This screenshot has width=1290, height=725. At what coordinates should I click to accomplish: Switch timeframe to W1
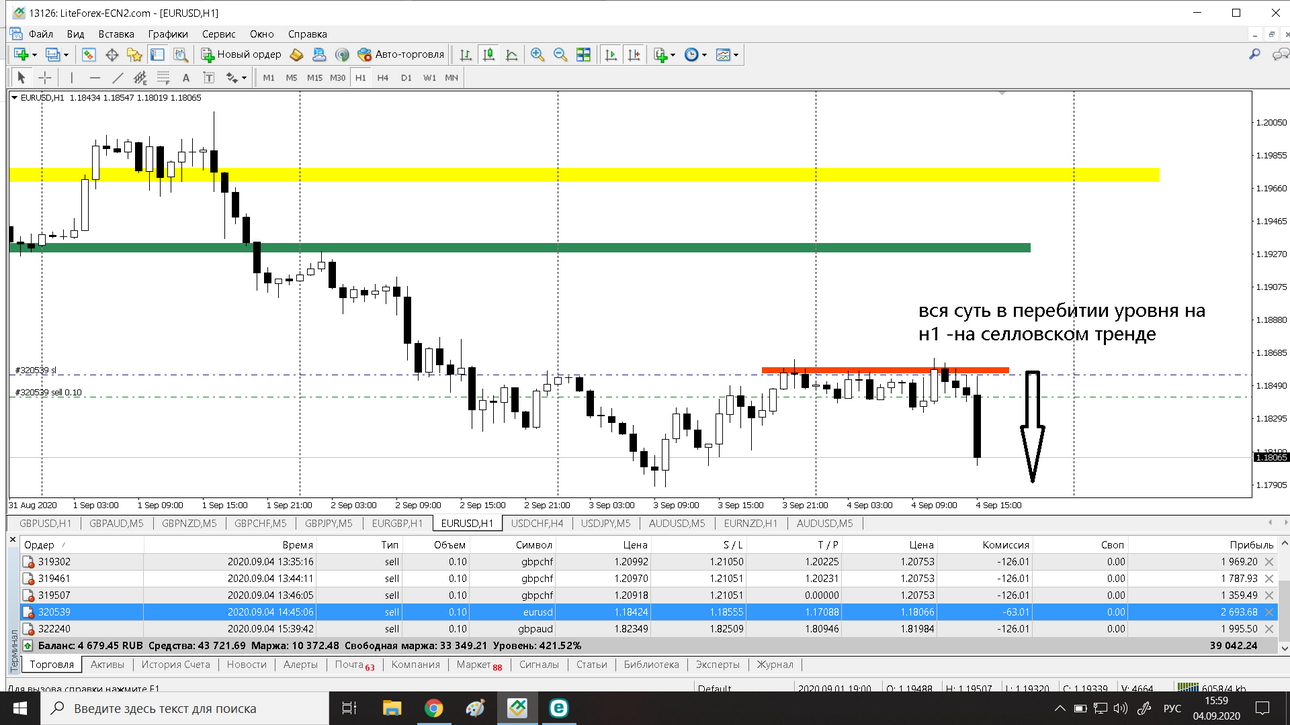[429, 78]
